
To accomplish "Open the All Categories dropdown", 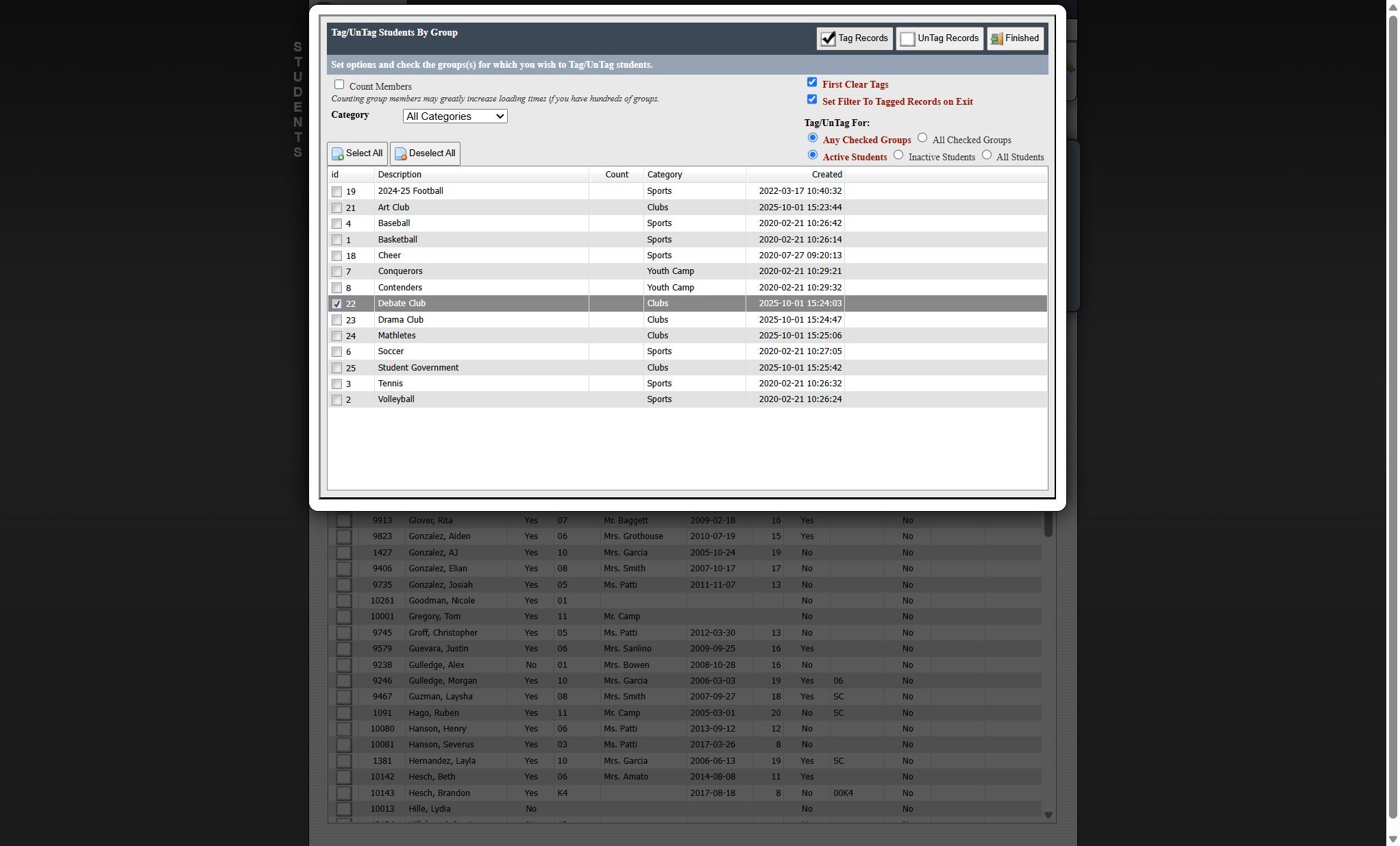I will coord(455,116).
